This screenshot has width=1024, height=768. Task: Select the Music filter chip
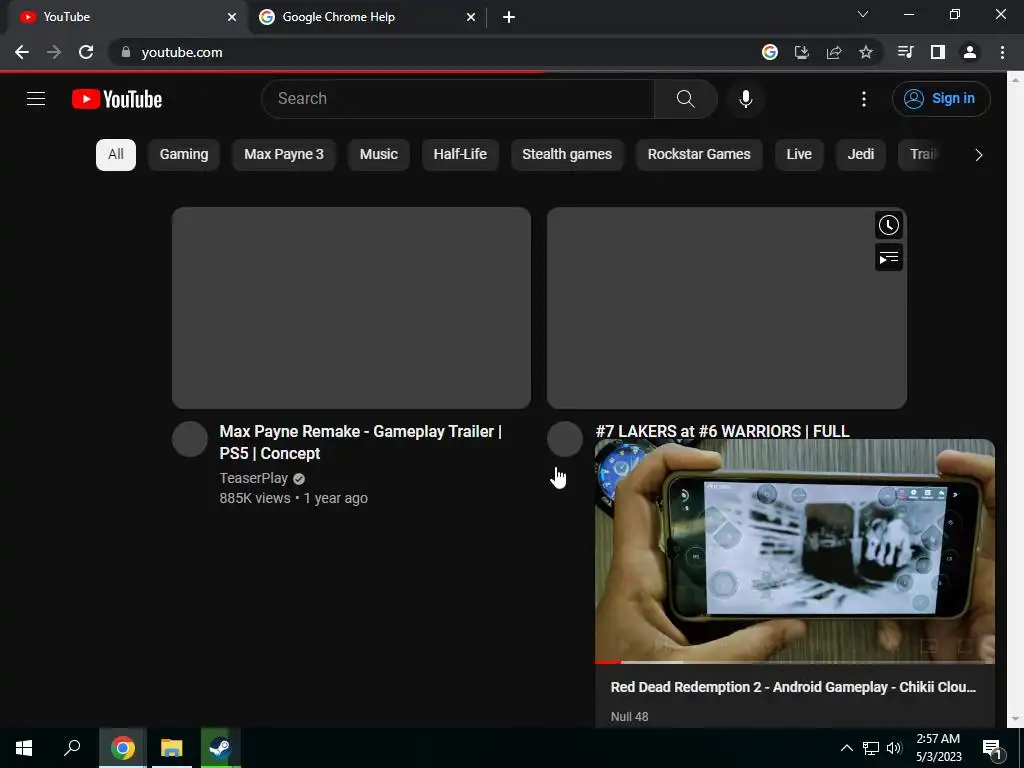pos(379,155)
